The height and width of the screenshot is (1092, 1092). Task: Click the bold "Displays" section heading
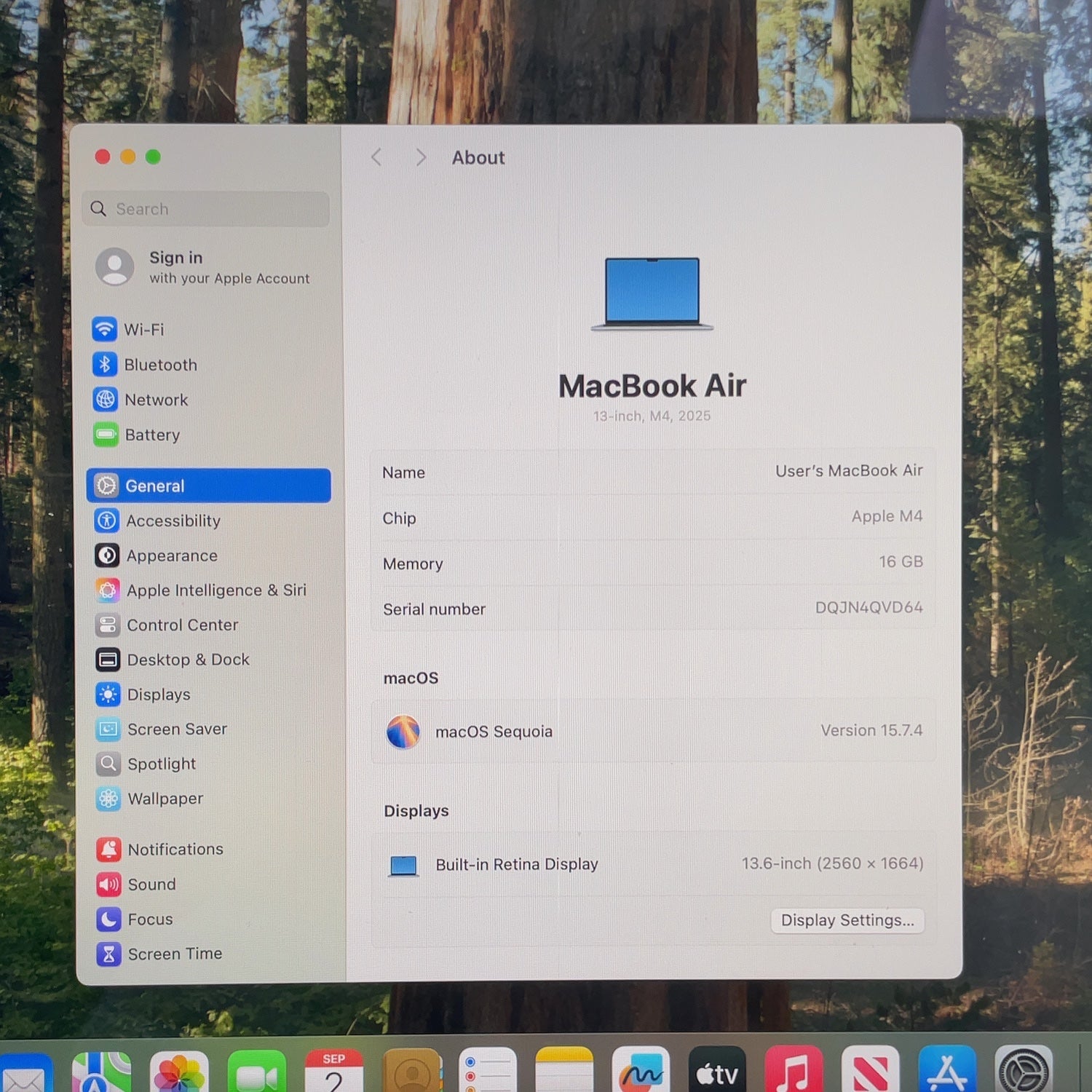[x=416, y=811]
